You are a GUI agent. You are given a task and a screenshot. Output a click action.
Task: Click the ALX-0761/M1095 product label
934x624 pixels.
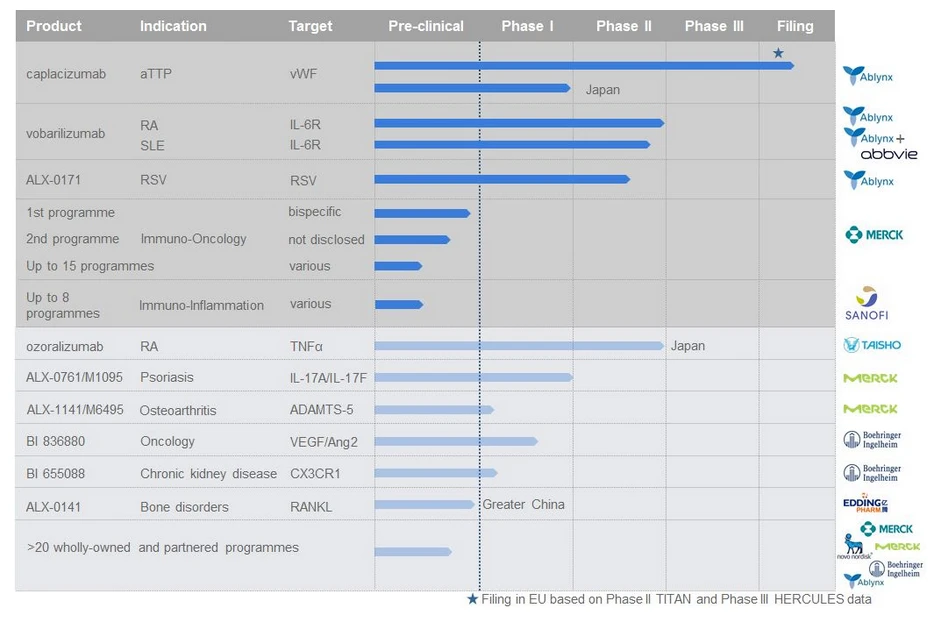(x=73, y=377)
